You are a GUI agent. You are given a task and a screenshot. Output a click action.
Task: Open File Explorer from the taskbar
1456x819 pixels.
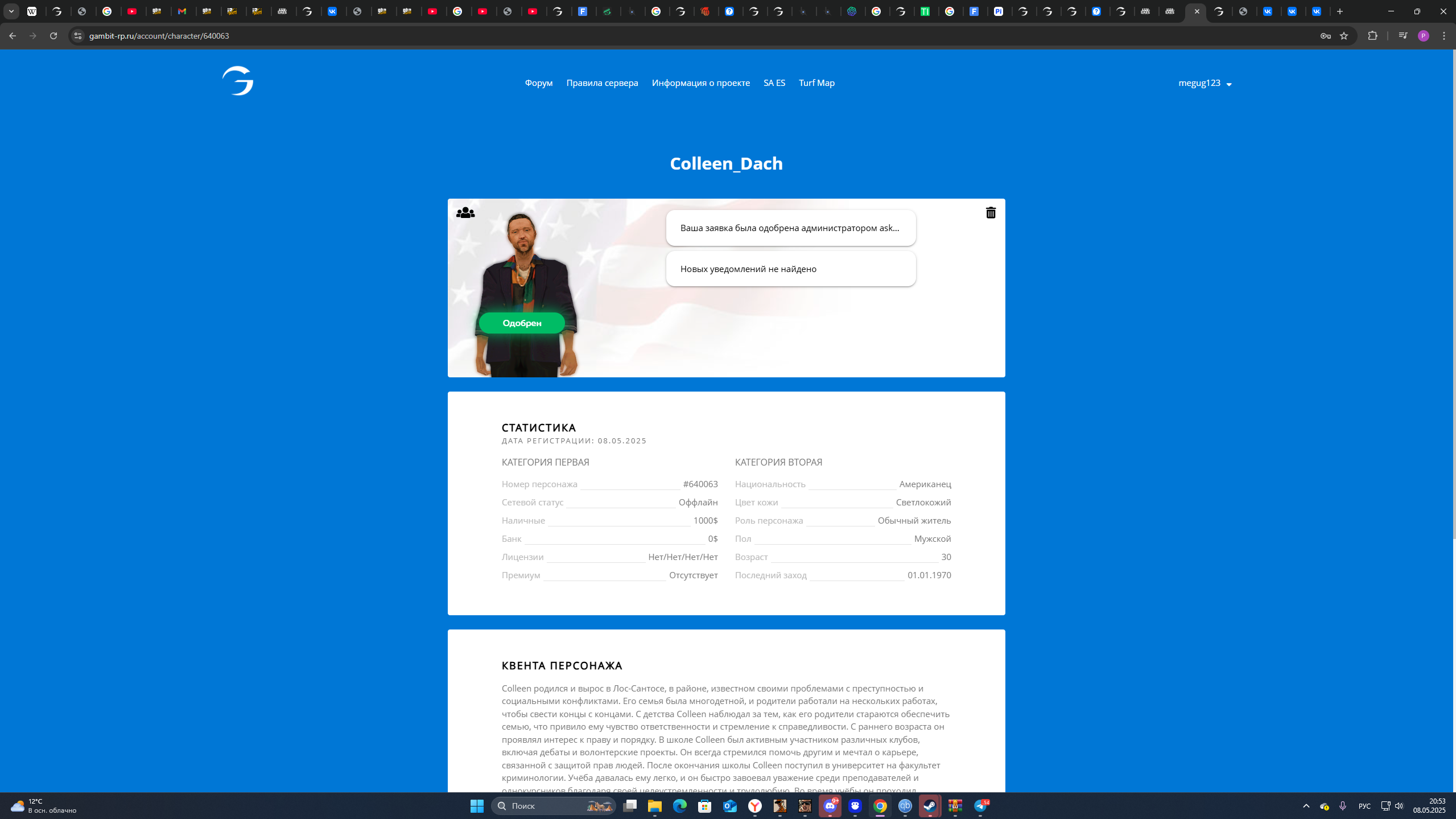[x=655, y=806]
